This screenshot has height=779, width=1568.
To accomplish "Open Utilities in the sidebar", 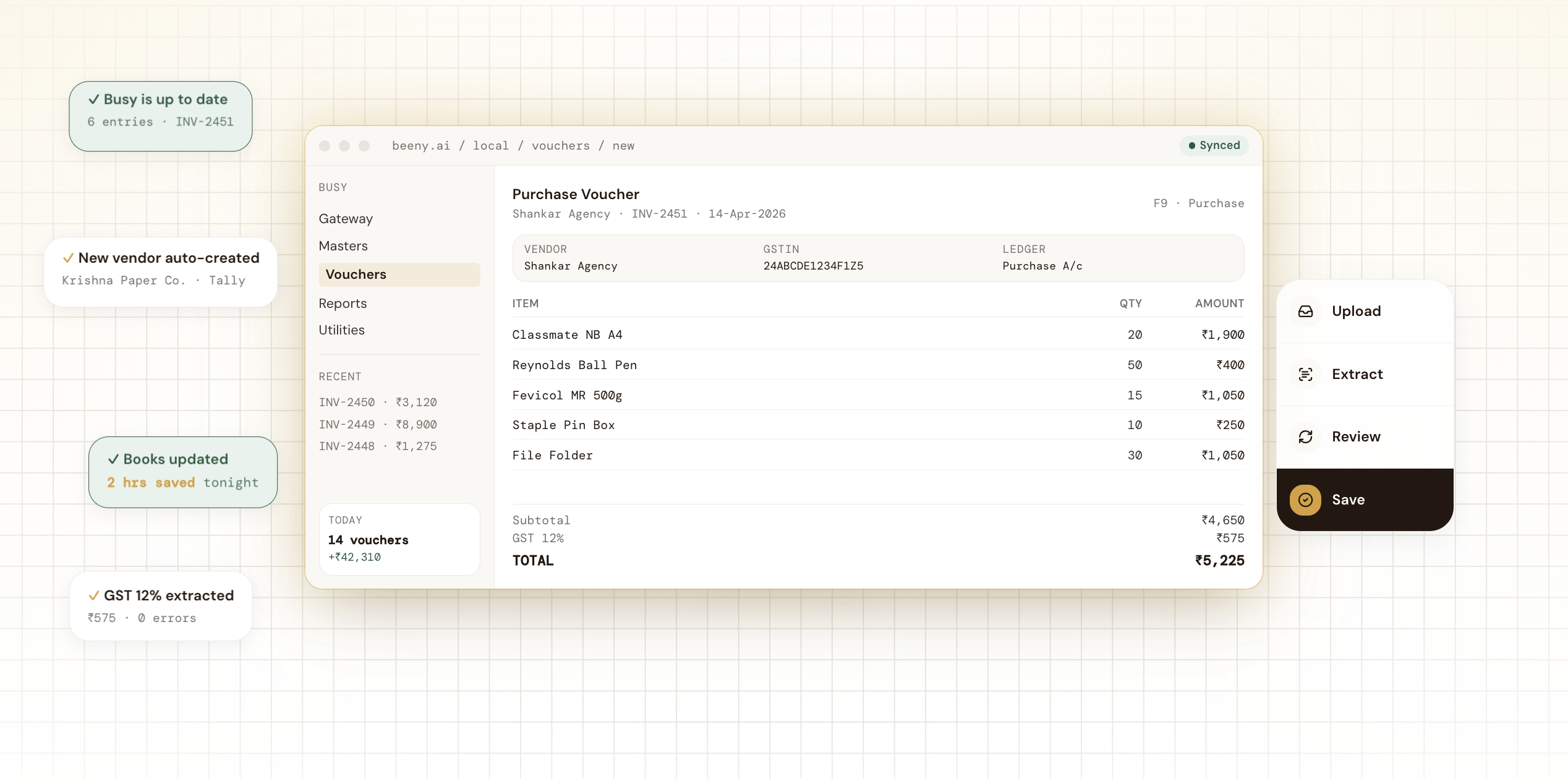I will click(341, 330).
